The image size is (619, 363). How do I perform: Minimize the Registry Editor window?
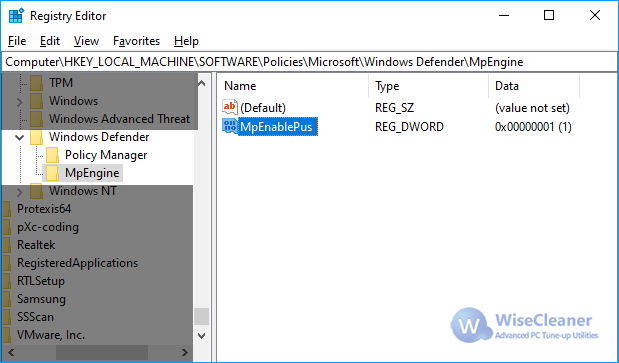(x=504, y=16)
